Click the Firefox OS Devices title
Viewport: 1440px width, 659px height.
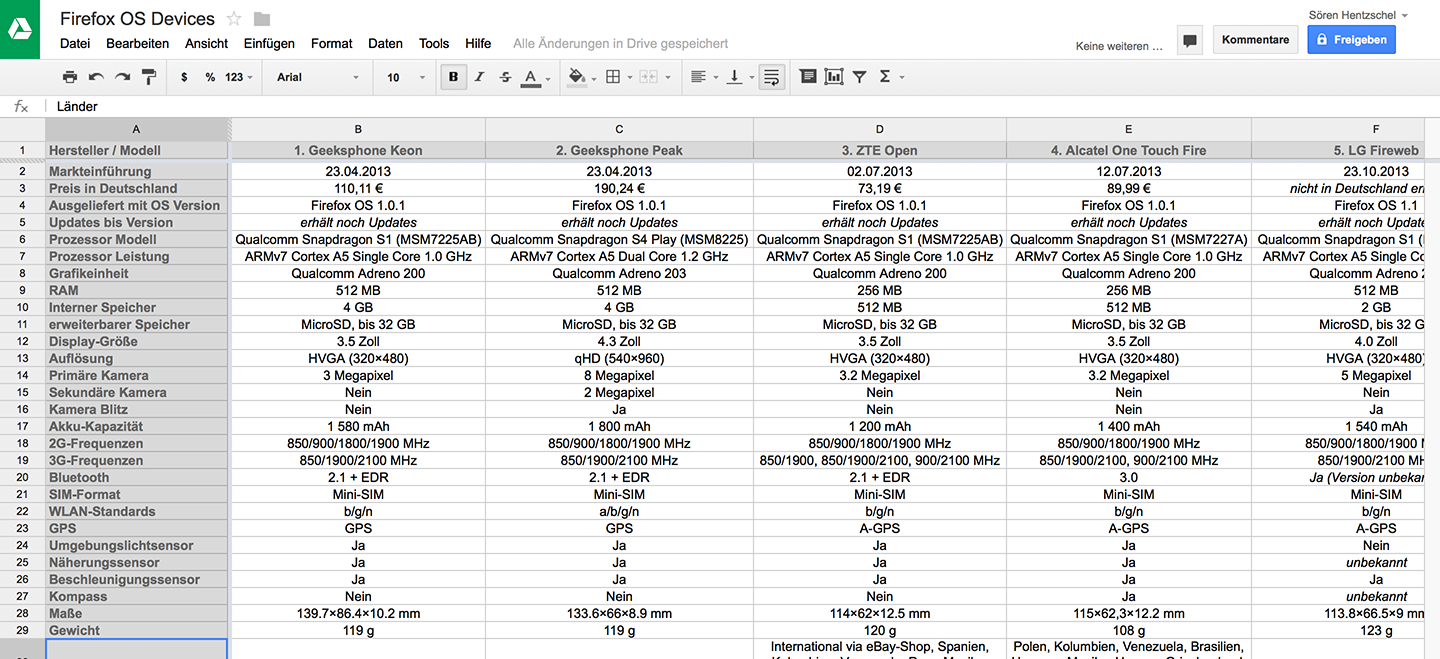point(137,19)
